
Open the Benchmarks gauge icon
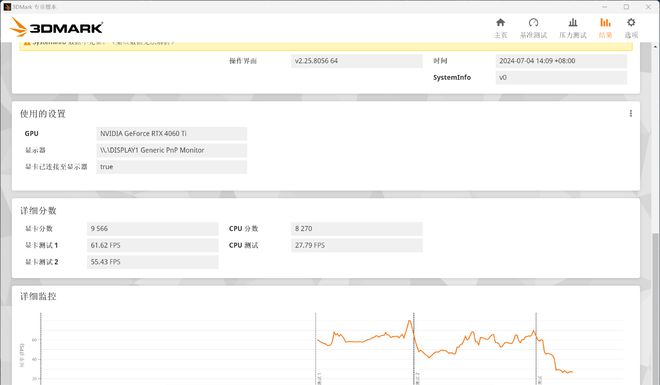(x=533, y=22)
